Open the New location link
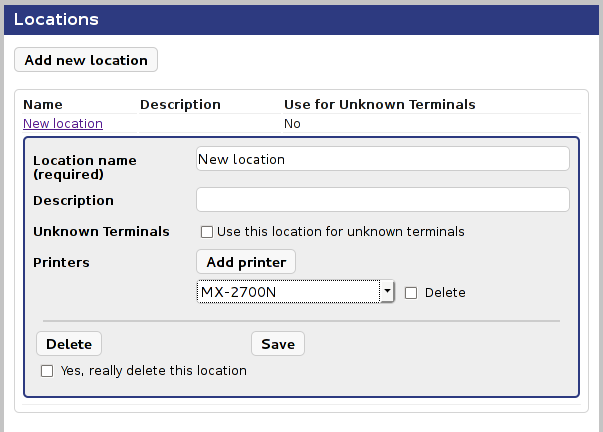Viewport: 603px width, 432px height. click(x=63, y=124)
